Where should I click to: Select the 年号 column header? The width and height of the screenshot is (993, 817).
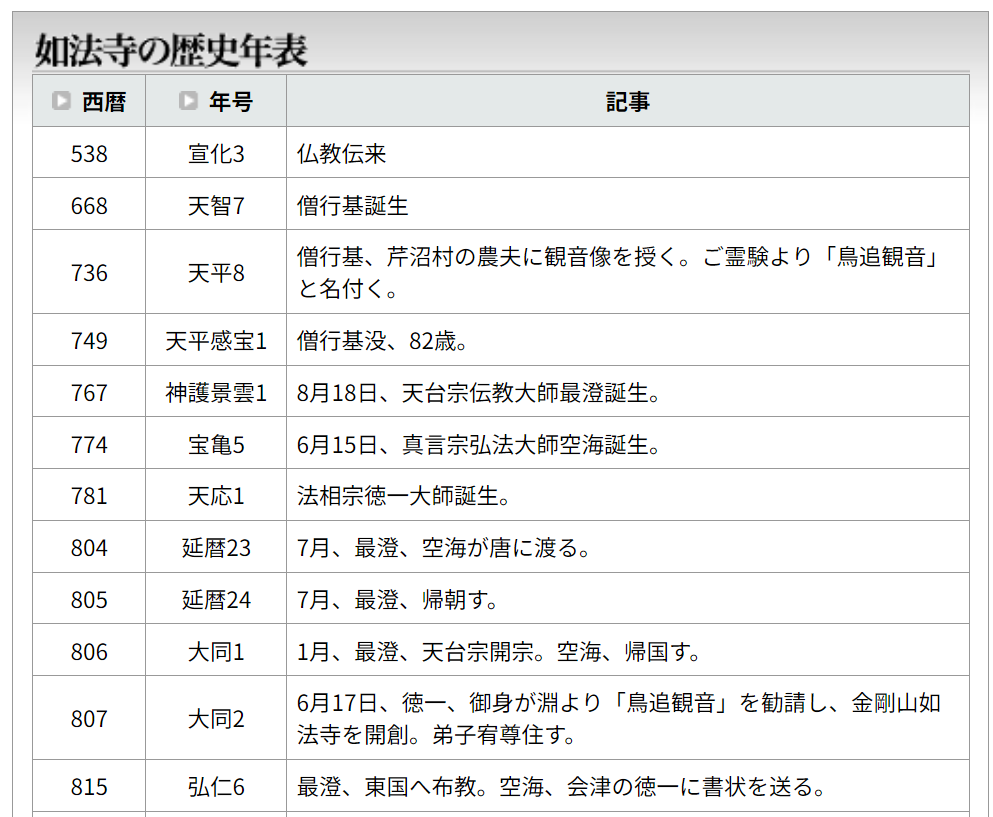[216, 101]
